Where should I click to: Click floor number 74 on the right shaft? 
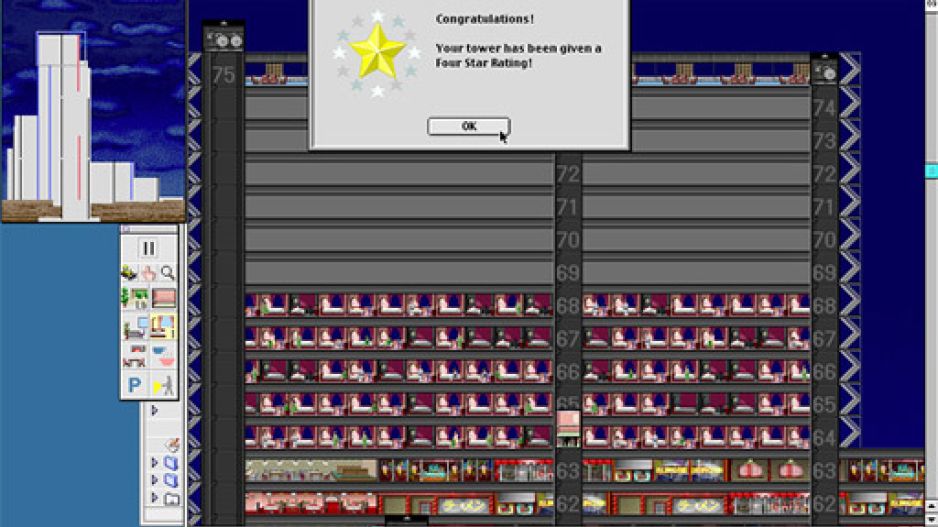coord(824,108)
